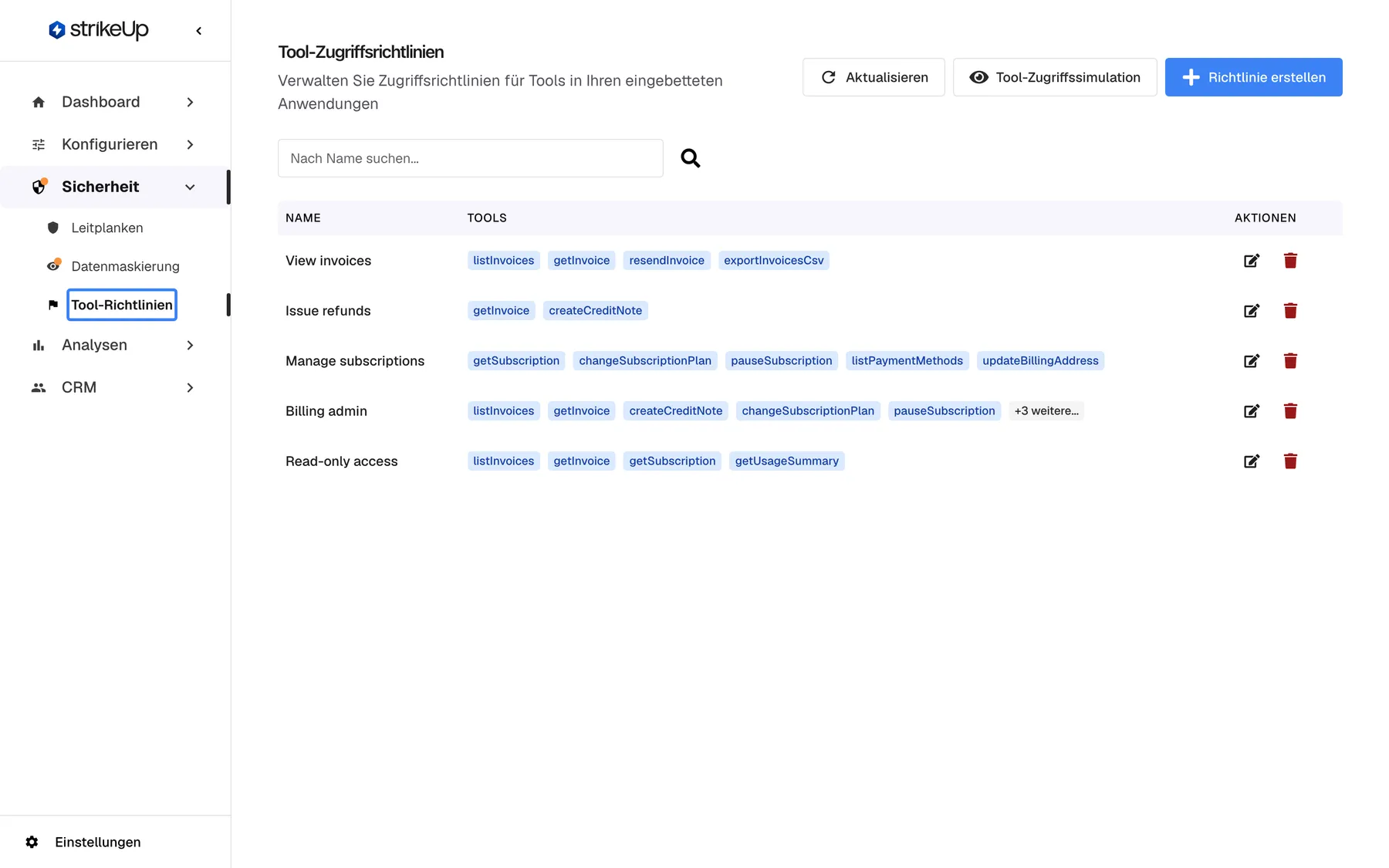Select the Tool-Richtlinien menu item
The width and height of the screenshot is (1389, 868).
click(122, 305)
